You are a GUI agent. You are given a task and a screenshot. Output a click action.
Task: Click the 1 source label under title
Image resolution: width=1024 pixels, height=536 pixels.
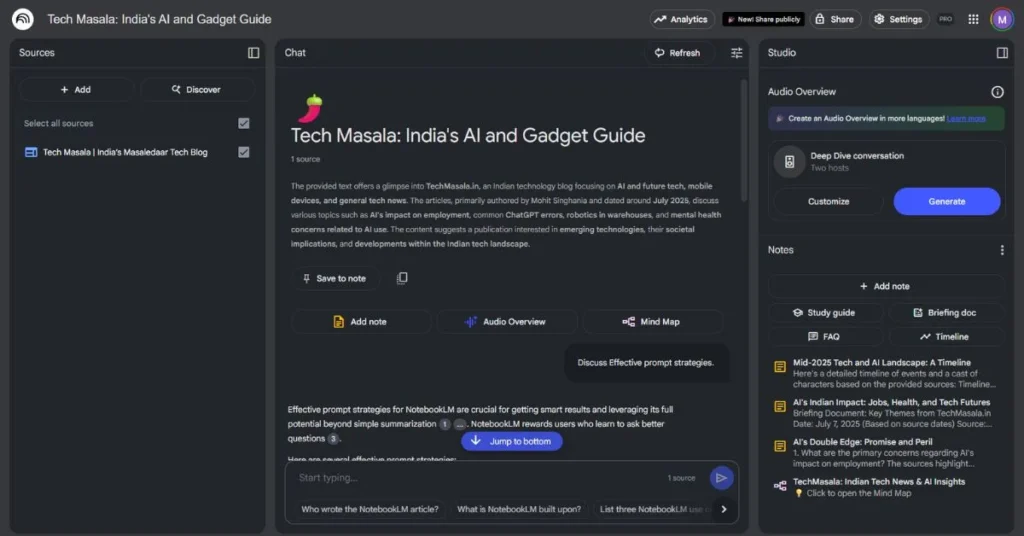306,159
